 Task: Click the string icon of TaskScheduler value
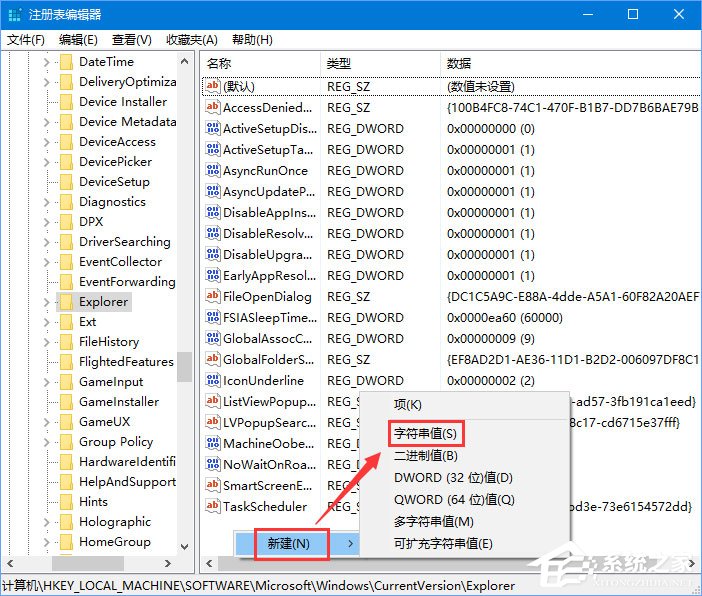pos(212,506)
